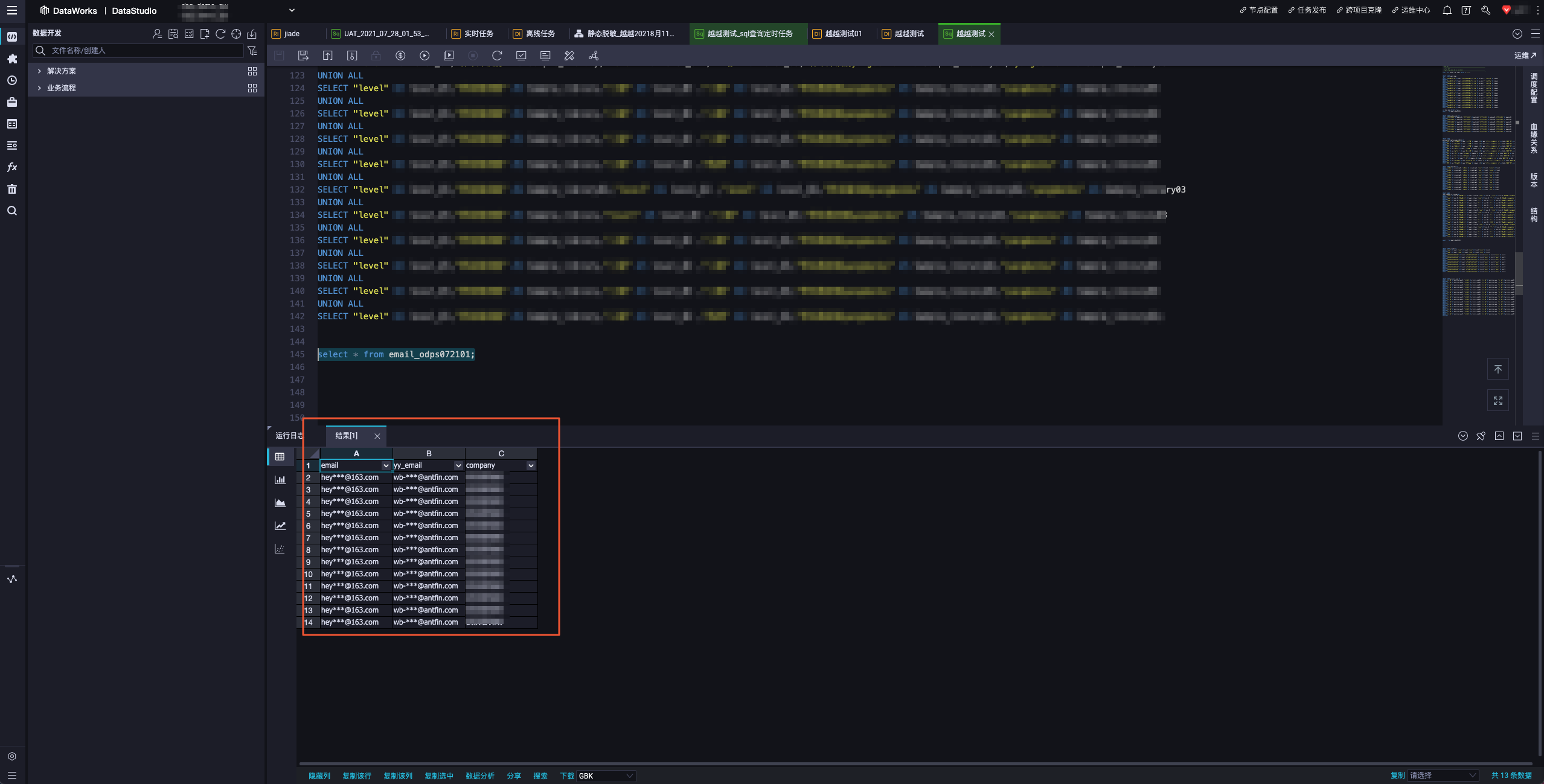Toggle table view in results panel

pyautogui.click(x=280, y=457)
